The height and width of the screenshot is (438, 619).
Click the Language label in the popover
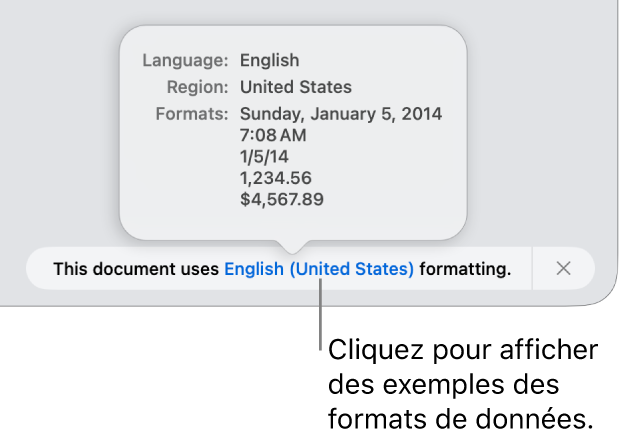pyautogui.click(x=186, y=60)
